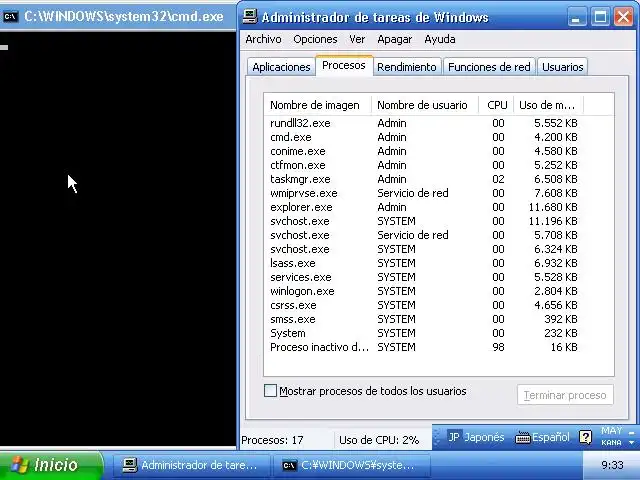Select the cmd.exe process row
This screenshot has width=640, height=480.
click(x=424, y=137)
